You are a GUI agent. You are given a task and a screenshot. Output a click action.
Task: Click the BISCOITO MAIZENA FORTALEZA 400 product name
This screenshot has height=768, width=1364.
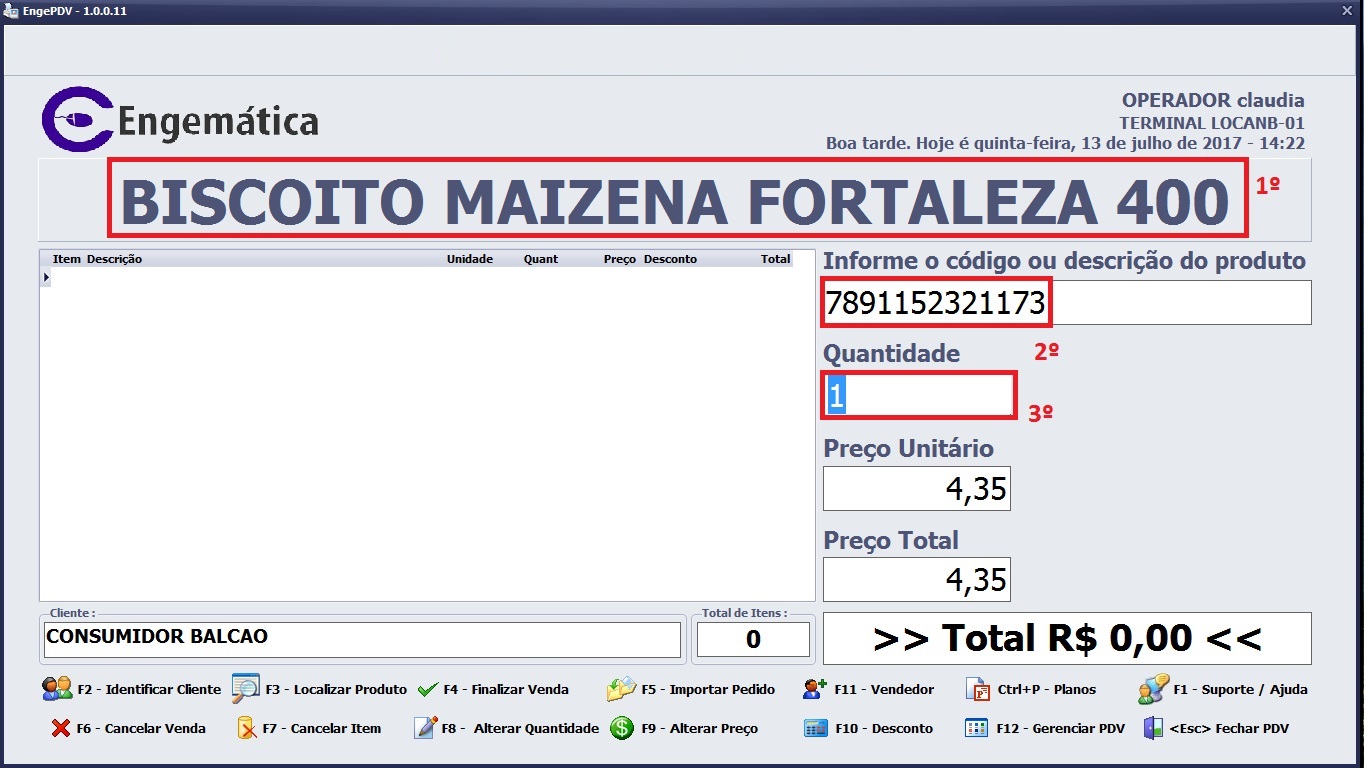[x=675, y=202]
